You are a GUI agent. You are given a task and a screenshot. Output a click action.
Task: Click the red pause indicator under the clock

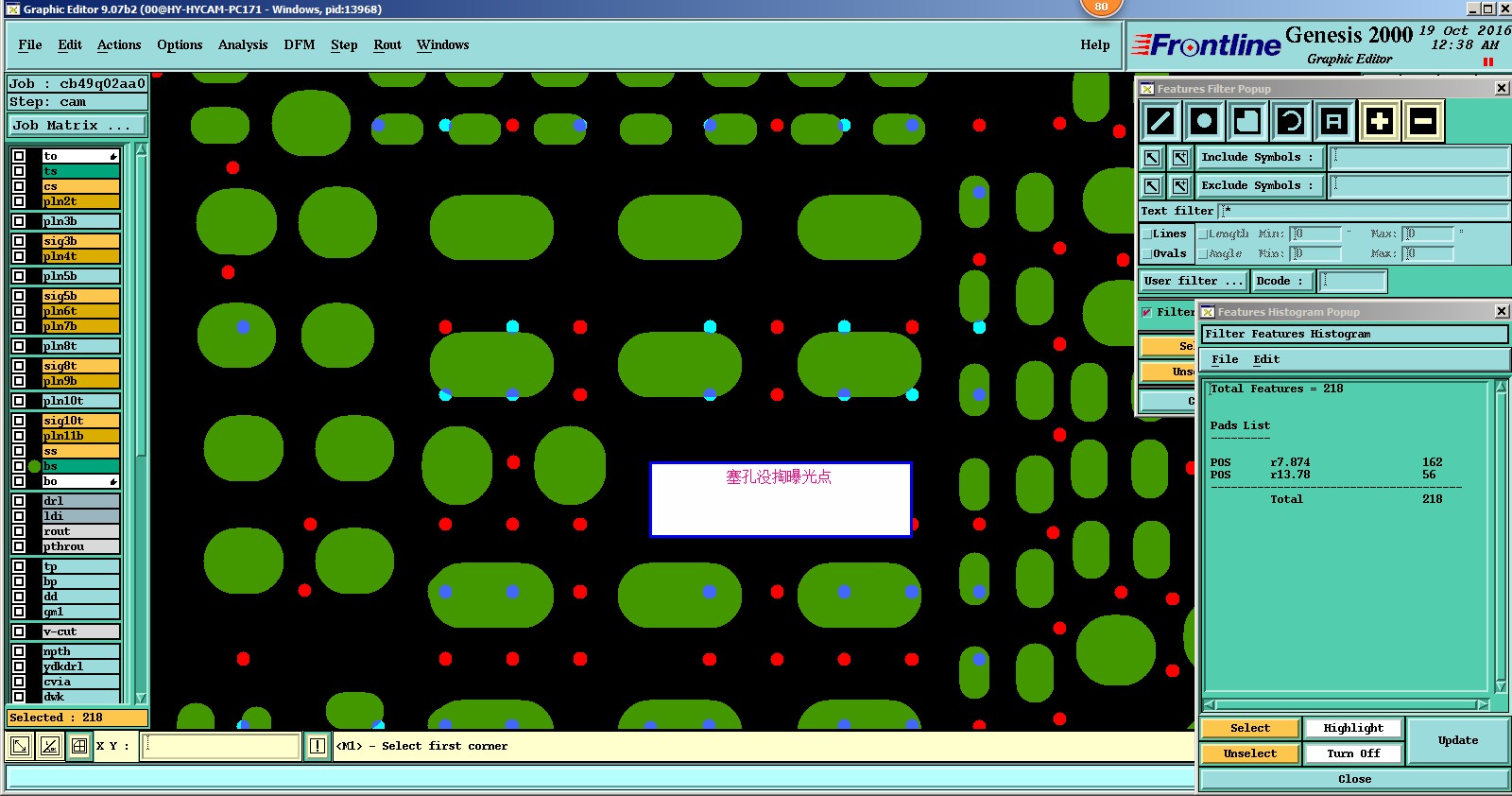coord(1488,62)
